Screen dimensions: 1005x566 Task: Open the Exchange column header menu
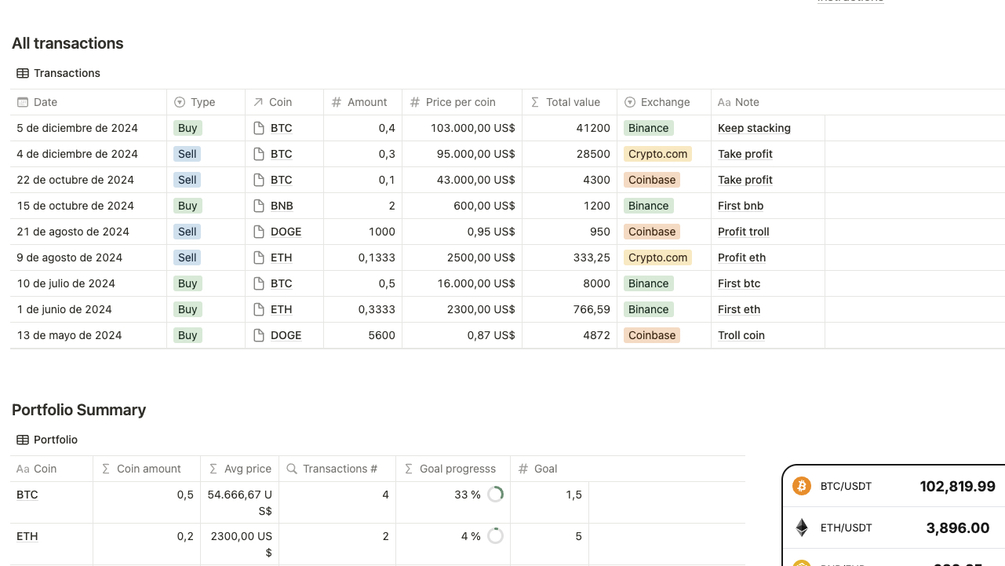[664, 102]
